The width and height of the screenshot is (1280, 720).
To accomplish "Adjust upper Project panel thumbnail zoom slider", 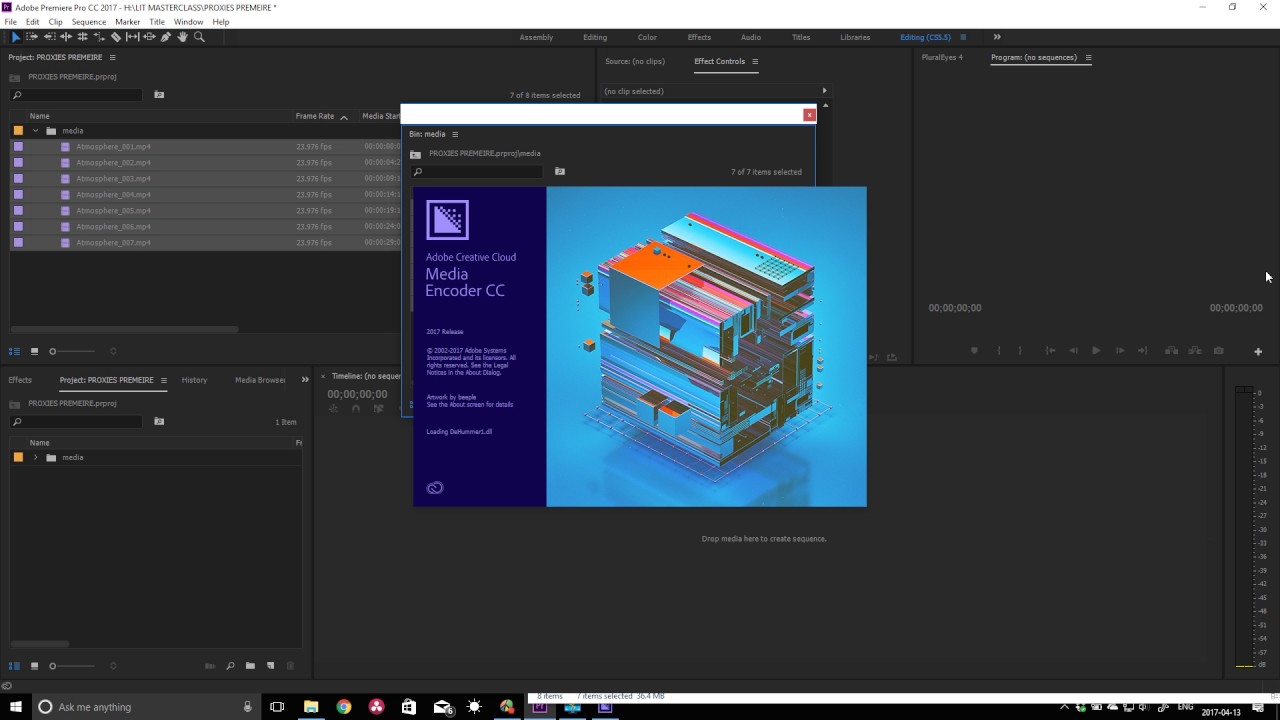I will pyautogui.click(x=74, y=351).
